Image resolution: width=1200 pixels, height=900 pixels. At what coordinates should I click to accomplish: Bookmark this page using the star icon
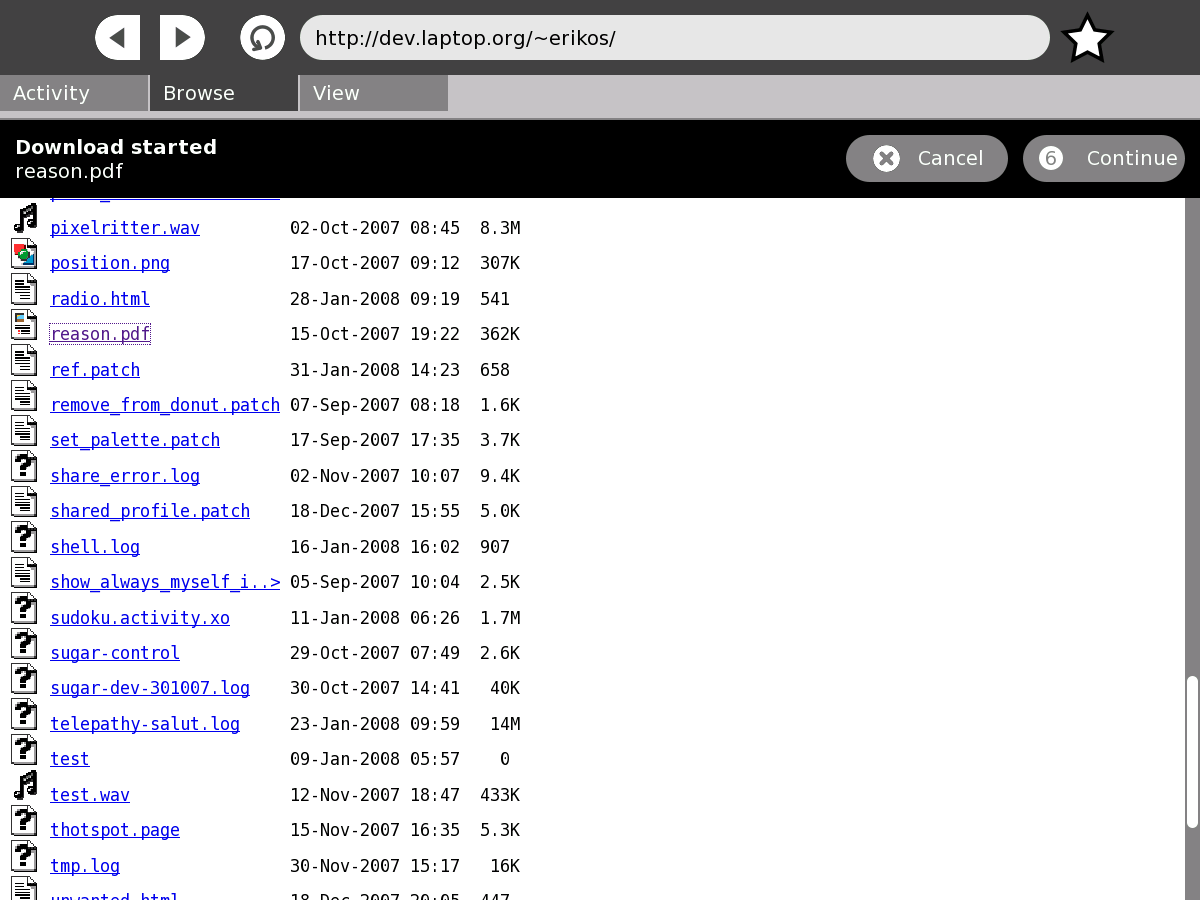click(x=1087, y=39)
